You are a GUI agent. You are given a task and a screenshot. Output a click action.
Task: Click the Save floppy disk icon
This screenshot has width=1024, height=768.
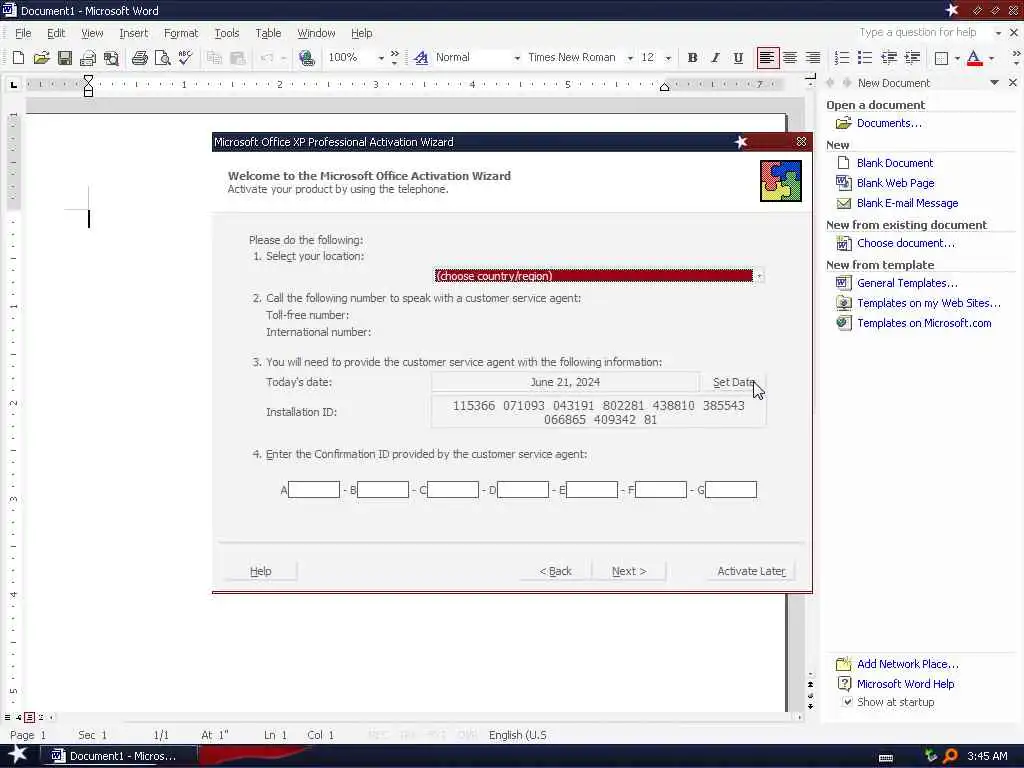pos(65,58)
